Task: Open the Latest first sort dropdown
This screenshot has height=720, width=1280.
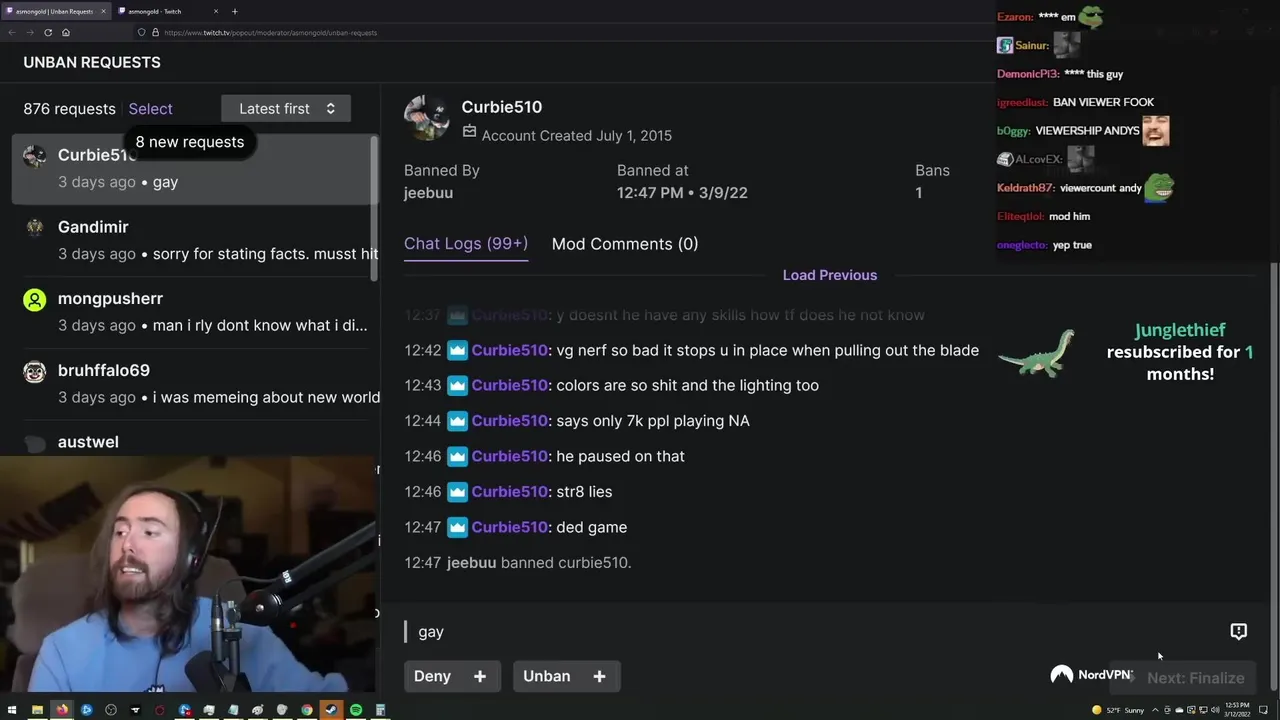Action: coord(286,108)
